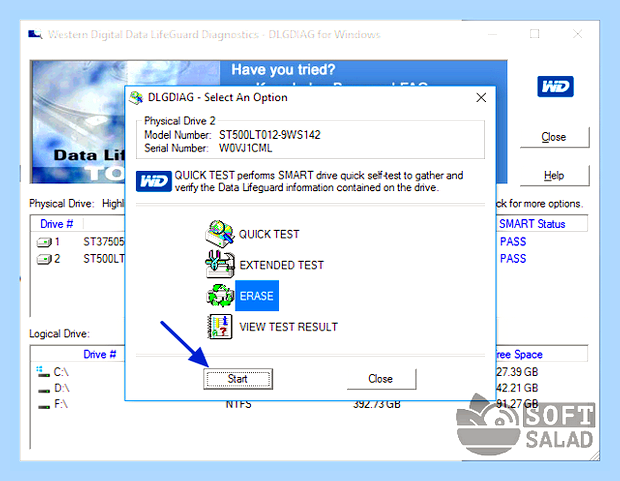
Task: Click the WD logo in the dialog
Action: (153, 181)
